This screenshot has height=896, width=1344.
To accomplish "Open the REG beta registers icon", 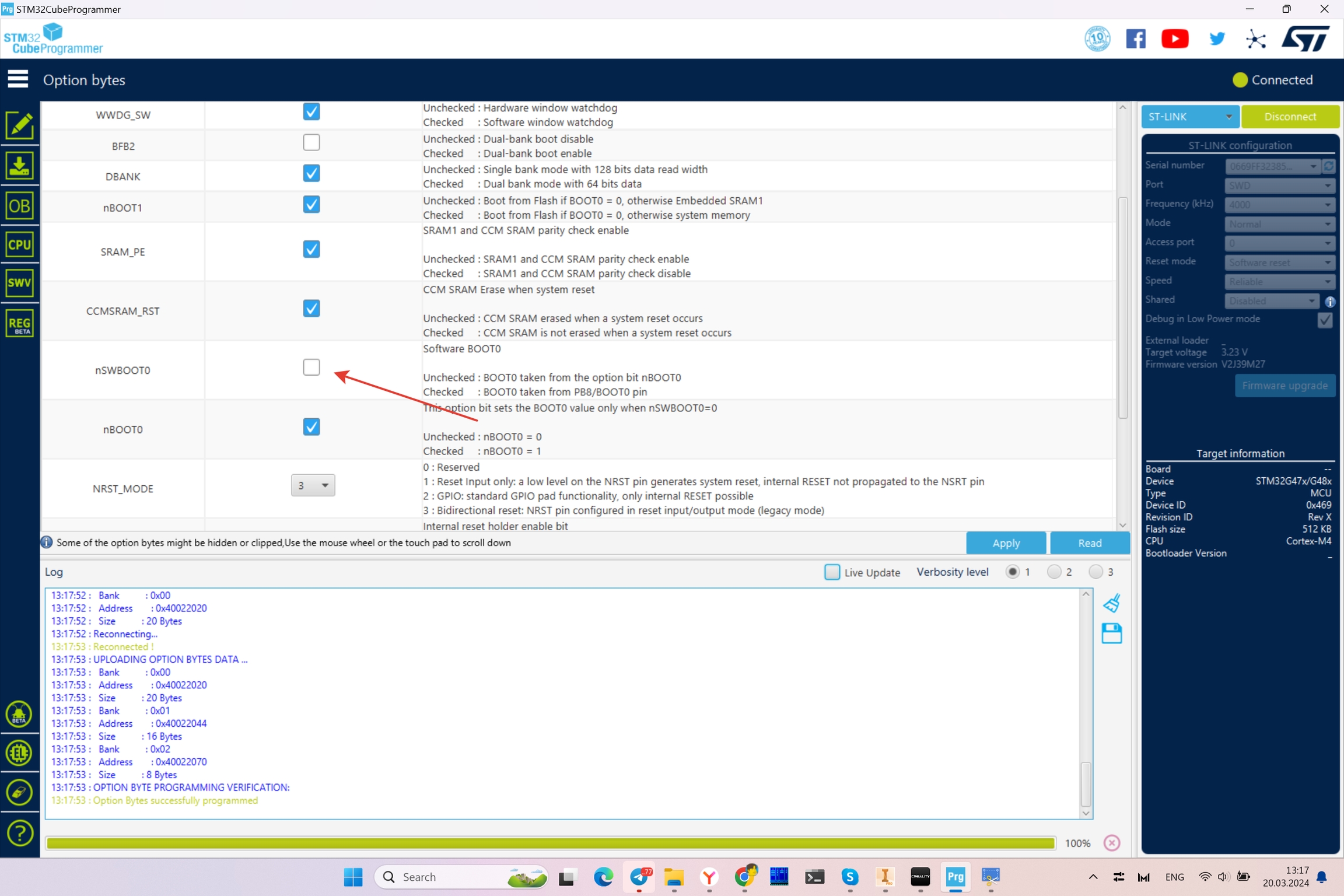I will pos(20,324).
